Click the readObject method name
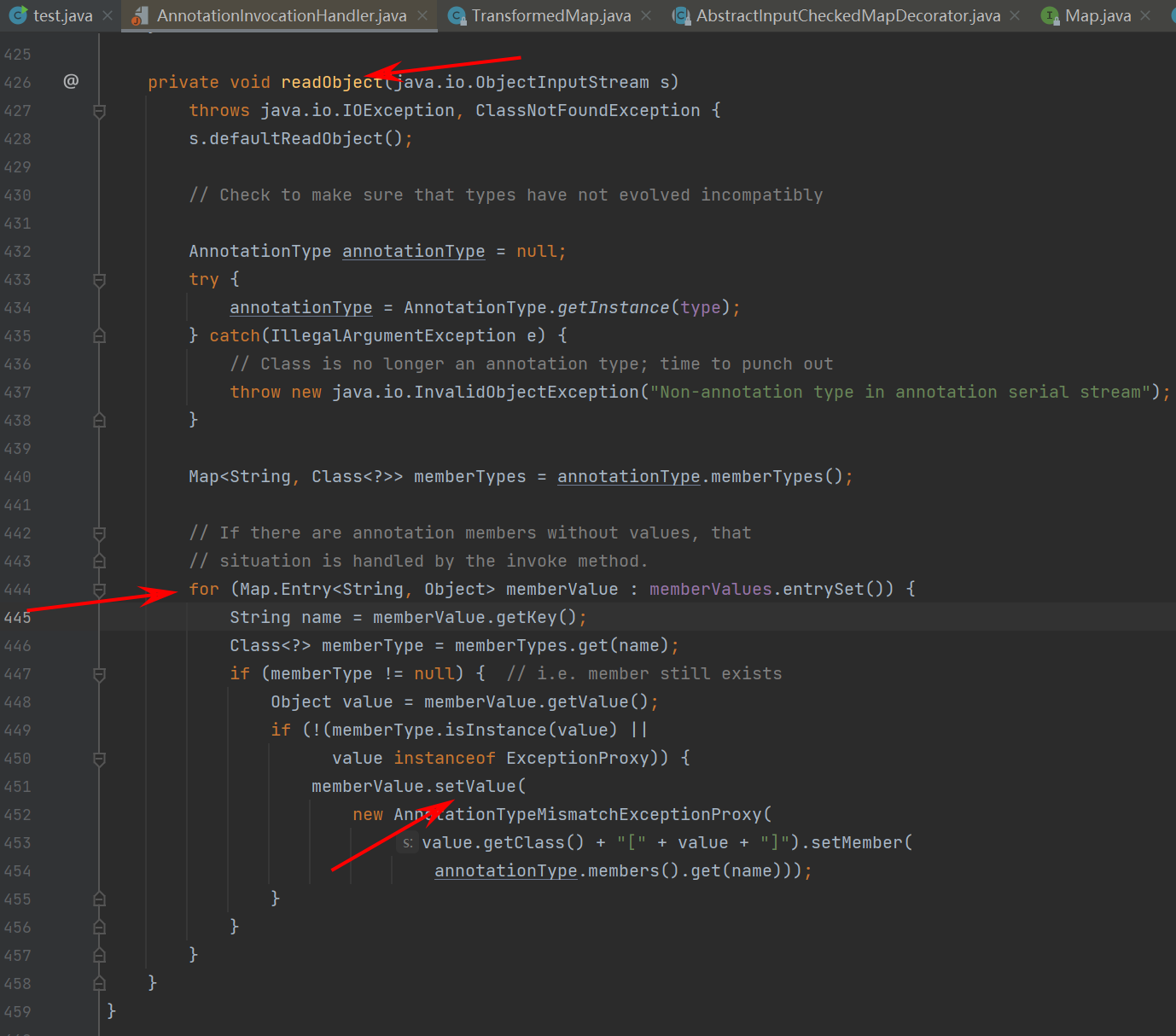Screen dimensions: 1176x1036 pyautogui.click(x=332, y=82)
